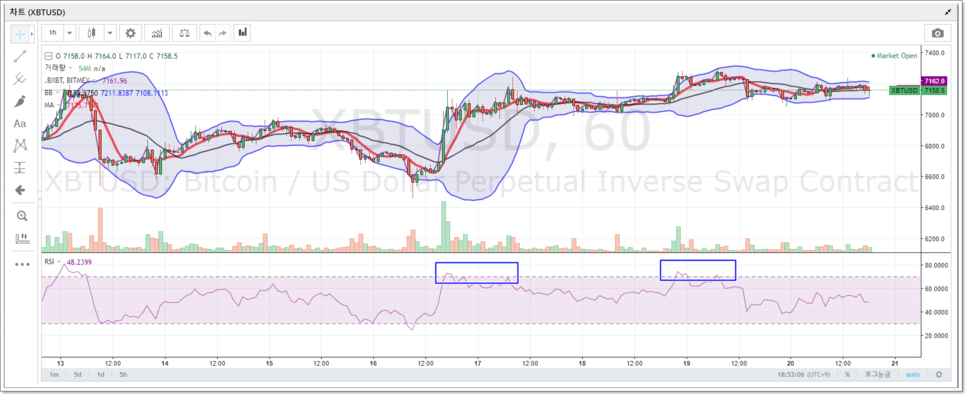
Task: Click the date label 21 on time axis
Action: tap(895, 363)
